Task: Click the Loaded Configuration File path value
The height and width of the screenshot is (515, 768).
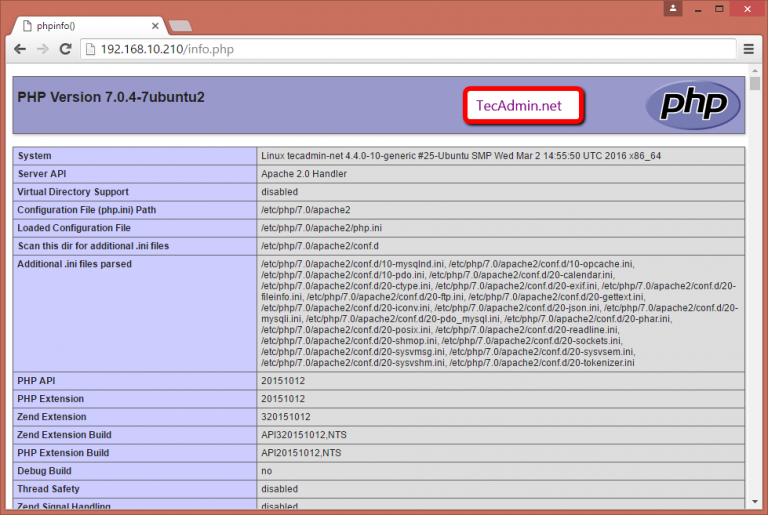Action: (311, 228)
